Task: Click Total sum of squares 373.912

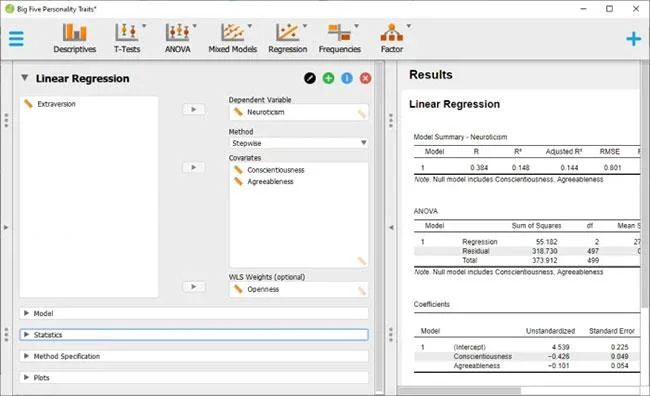Action: (545, 260)
